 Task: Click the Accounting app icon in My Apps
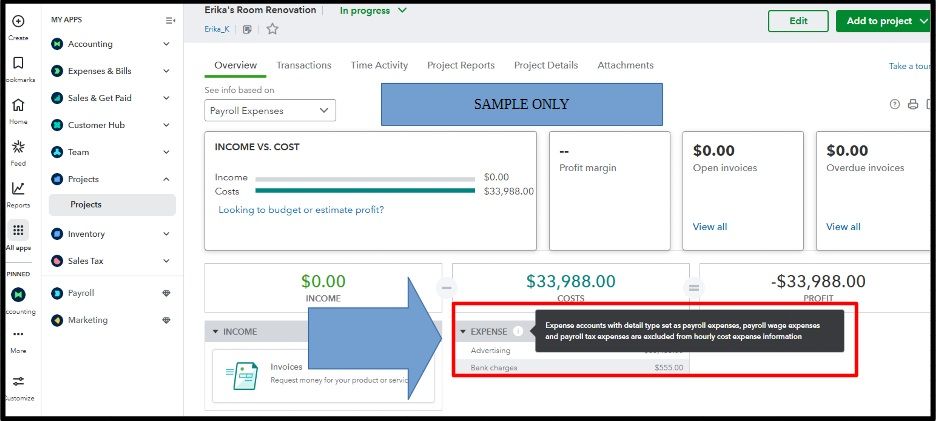coord(57,44)
